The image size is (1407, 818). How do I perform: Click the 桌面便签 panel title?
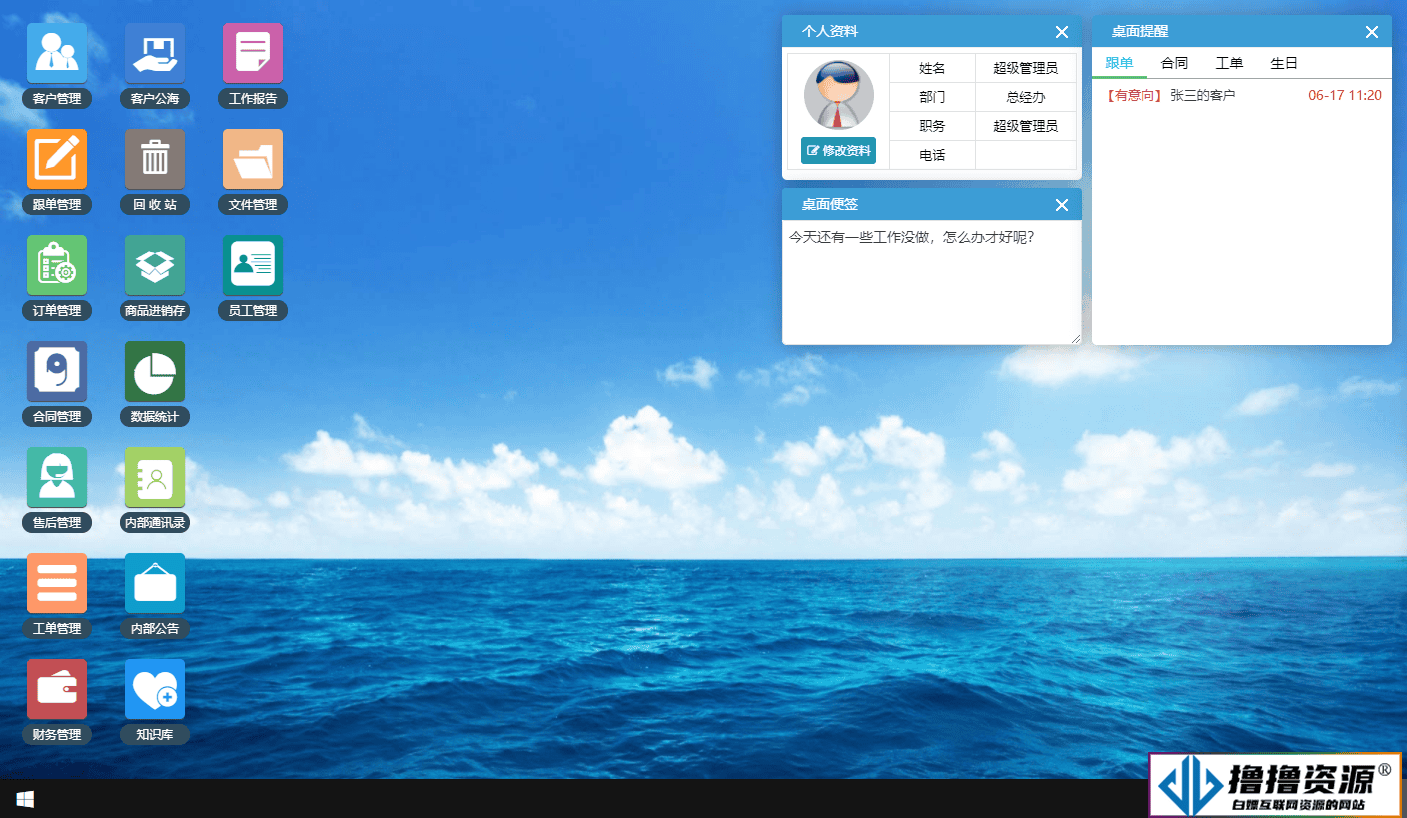pyautogui.click(x=830, y=205)
